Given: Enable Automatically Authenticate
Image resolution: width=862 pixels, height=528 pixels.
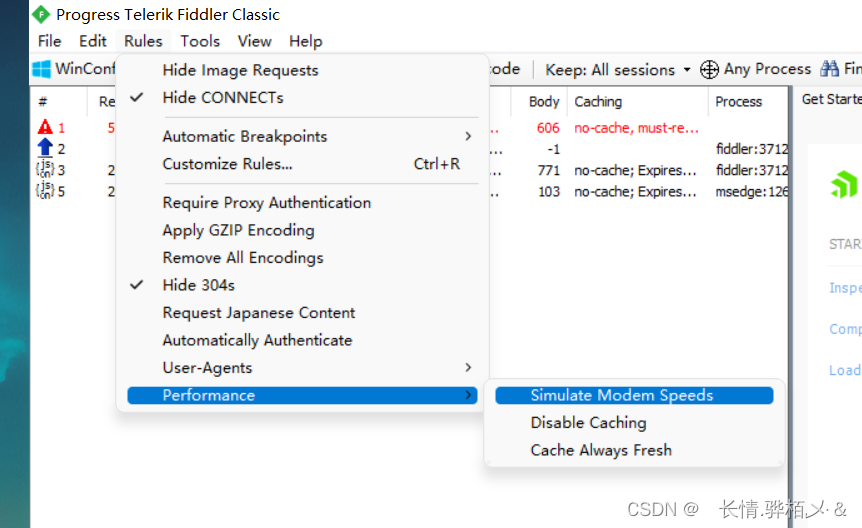Looking at the screenshot, I should 302,340.
